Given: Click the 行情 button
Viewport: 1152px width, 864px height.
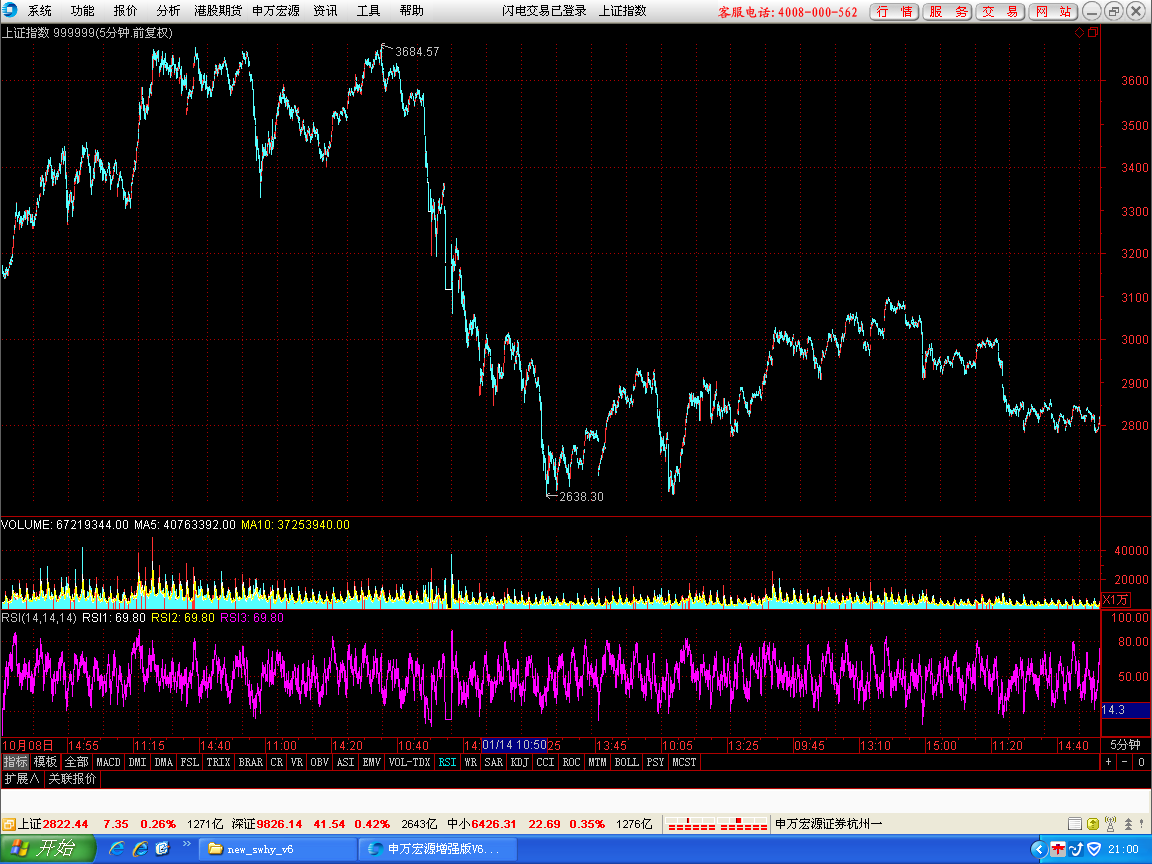Looking at the screenshot, I should point(894,12).
